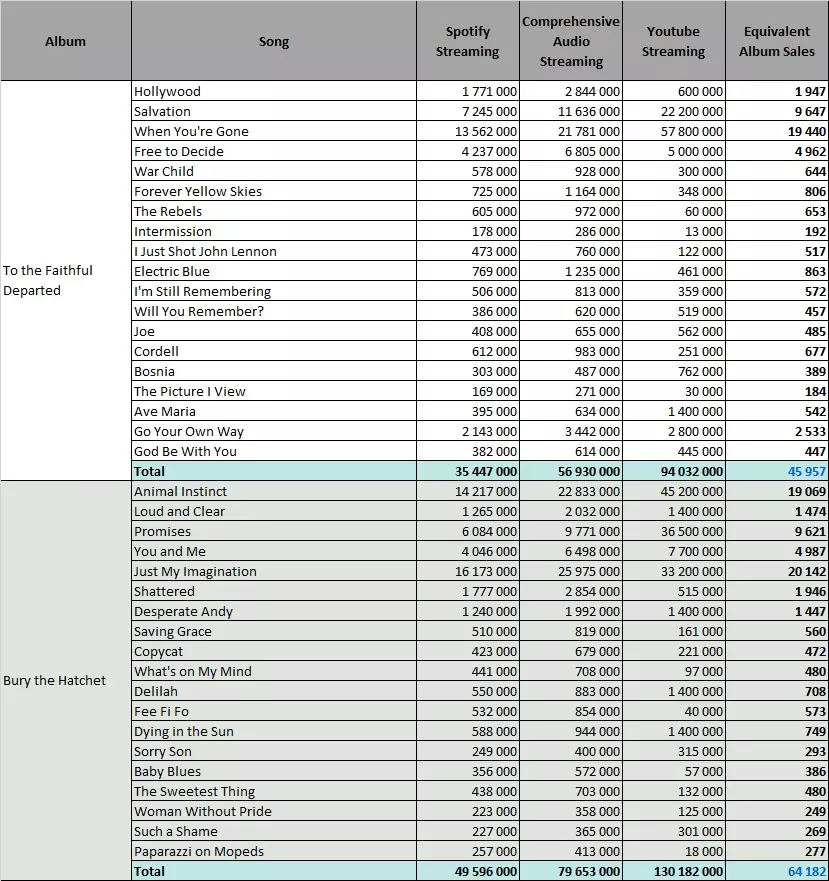Select the "Intermission" song cell
The height and width of the screenshot is (881, 829).
(x=274, y=231)
